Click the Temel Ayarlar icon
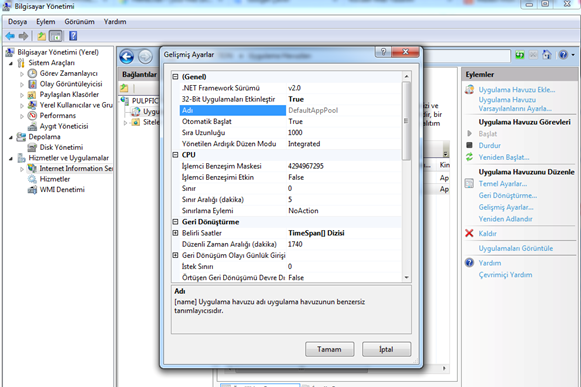Image resolution: width=581 pixels, height=387 pixels. [x=469, y=183]
